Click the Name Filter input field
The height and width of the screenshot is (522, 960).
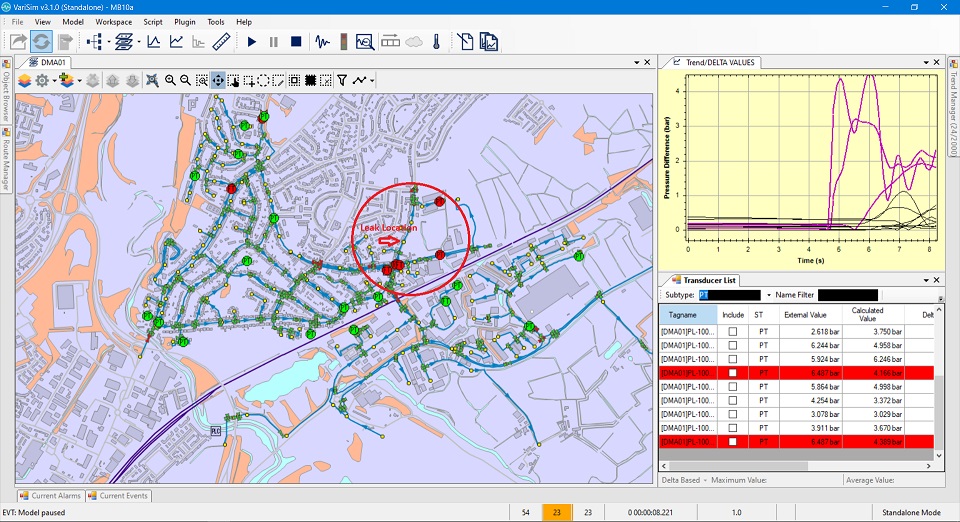[847, 296]
